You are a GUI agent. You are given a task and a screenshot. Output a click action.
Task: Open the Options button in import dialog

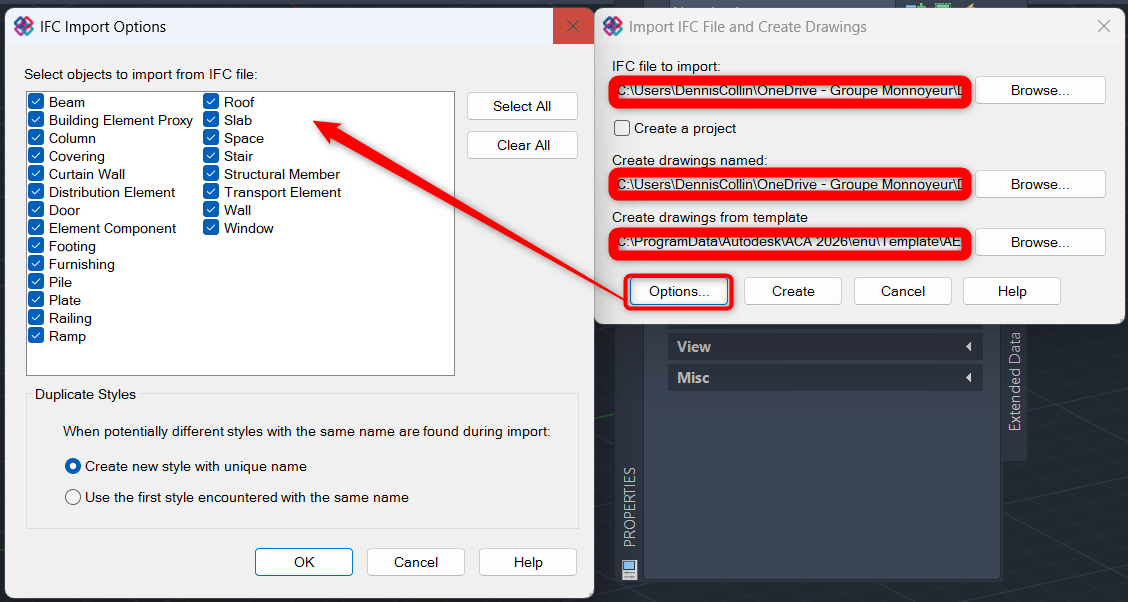tap(679, 291)
